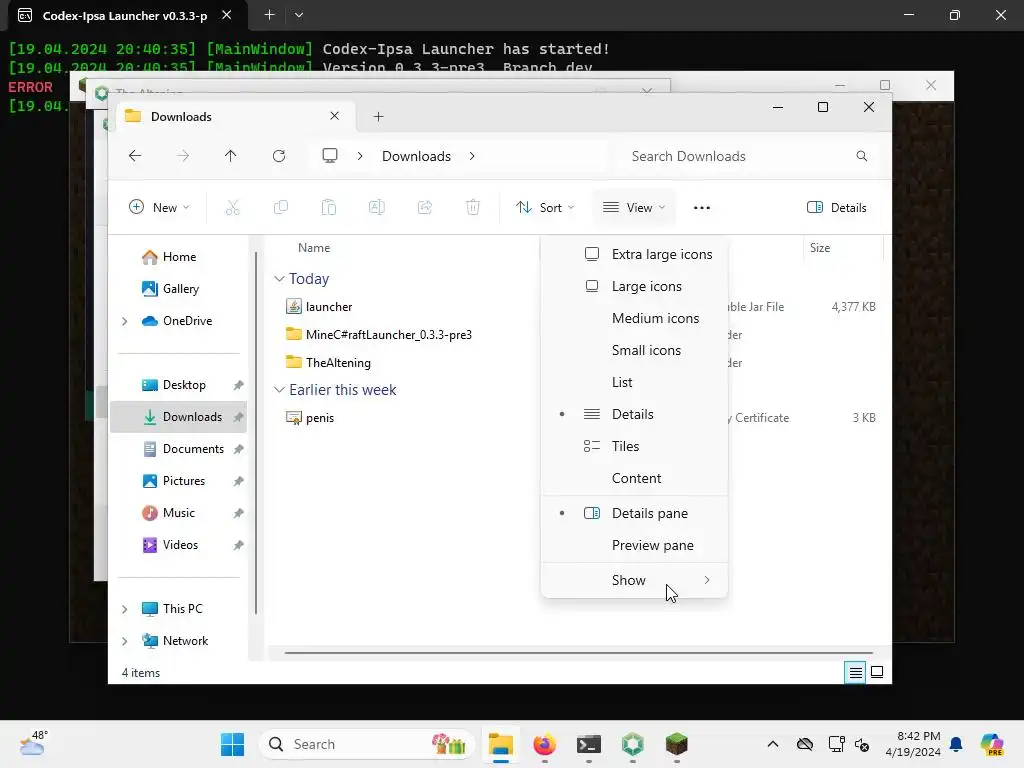Expand This PC tree node
Image resolution: width=1024 pixels, height=768 pixels.
[x=125, y=609]
